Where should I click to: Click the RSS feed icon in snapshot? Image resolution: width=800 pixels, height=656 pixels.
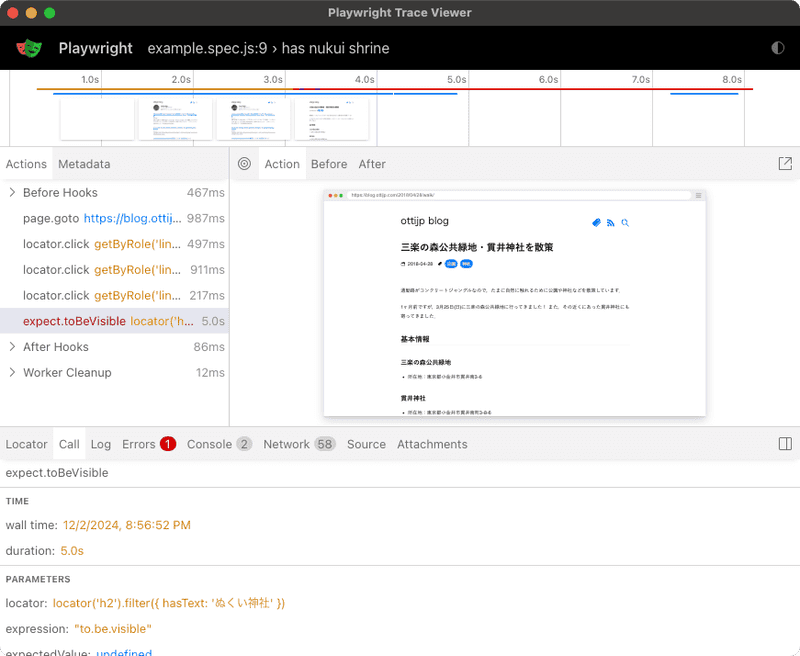(610, 222)
